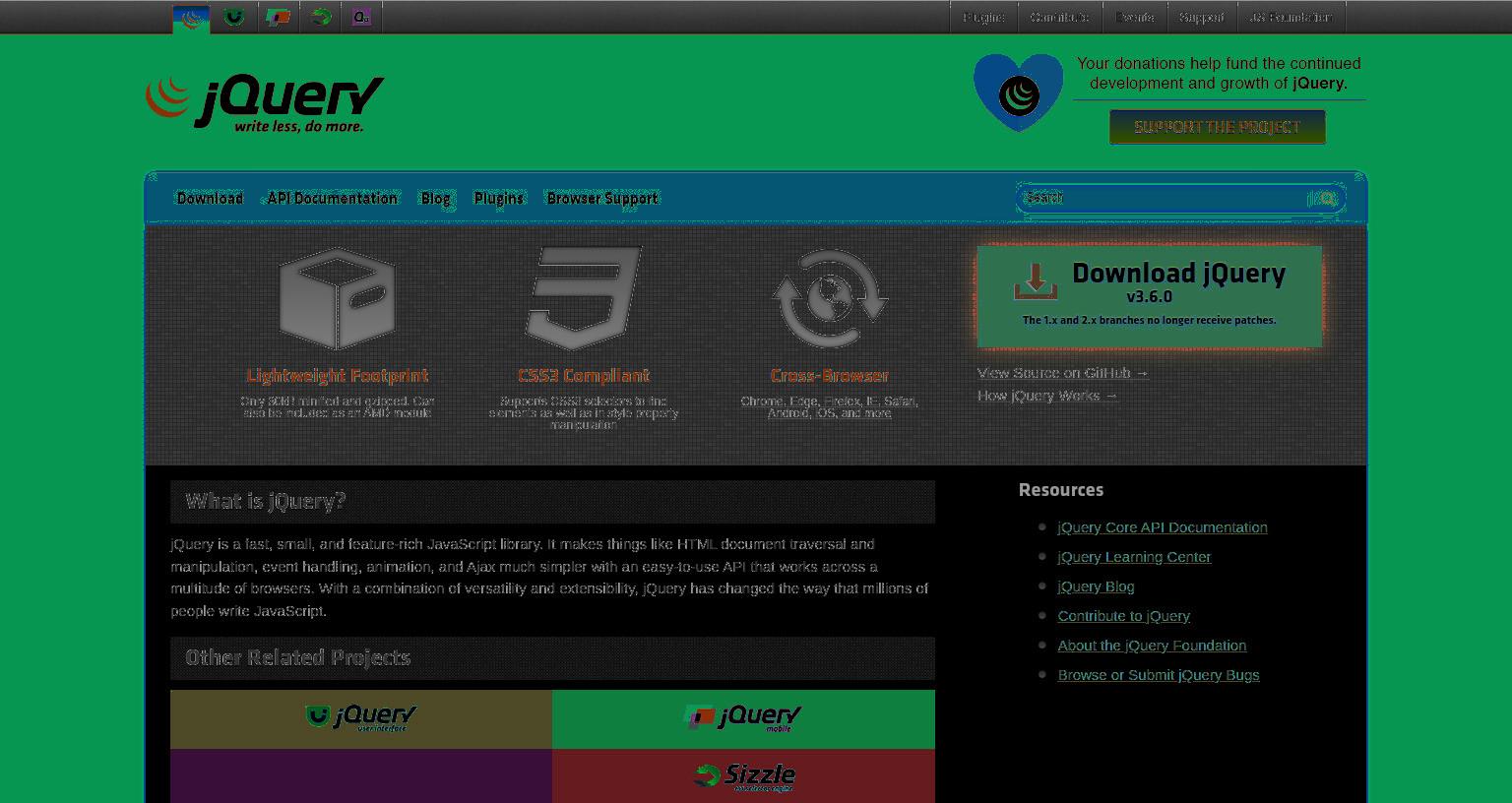The width and height of the screenshot is (1512, 803).
Task: Click the CSS3 shield icon
Action: point(584,298)
